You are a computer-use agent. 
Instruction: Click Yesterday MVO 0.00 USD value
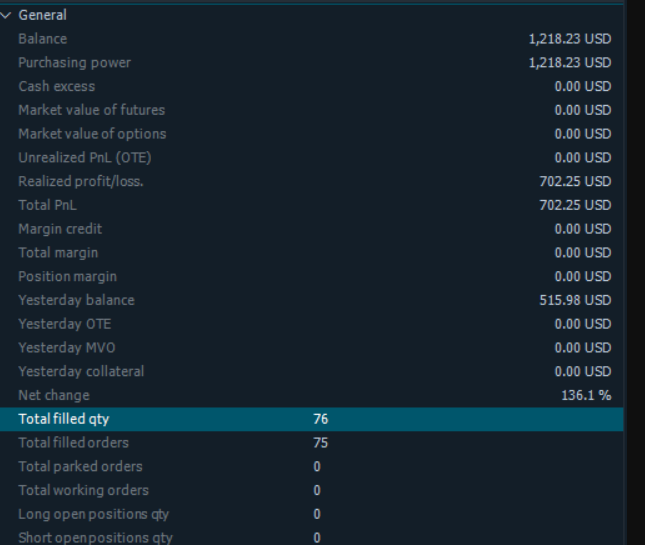tap(583, 348)
